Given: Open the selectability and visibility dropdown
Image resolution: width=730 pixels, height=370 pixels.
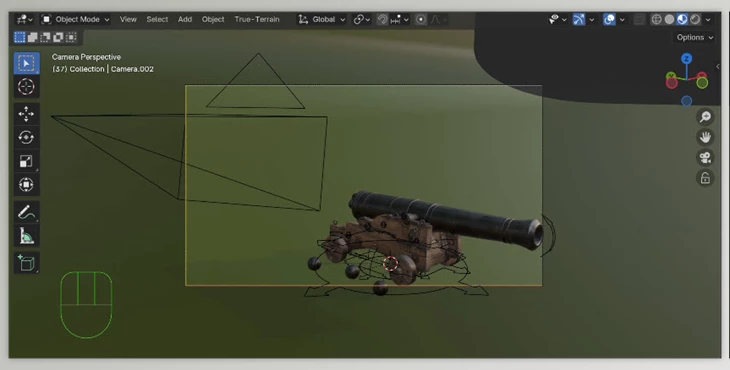Looking at the screenshot, I should (x=557, y=20).
